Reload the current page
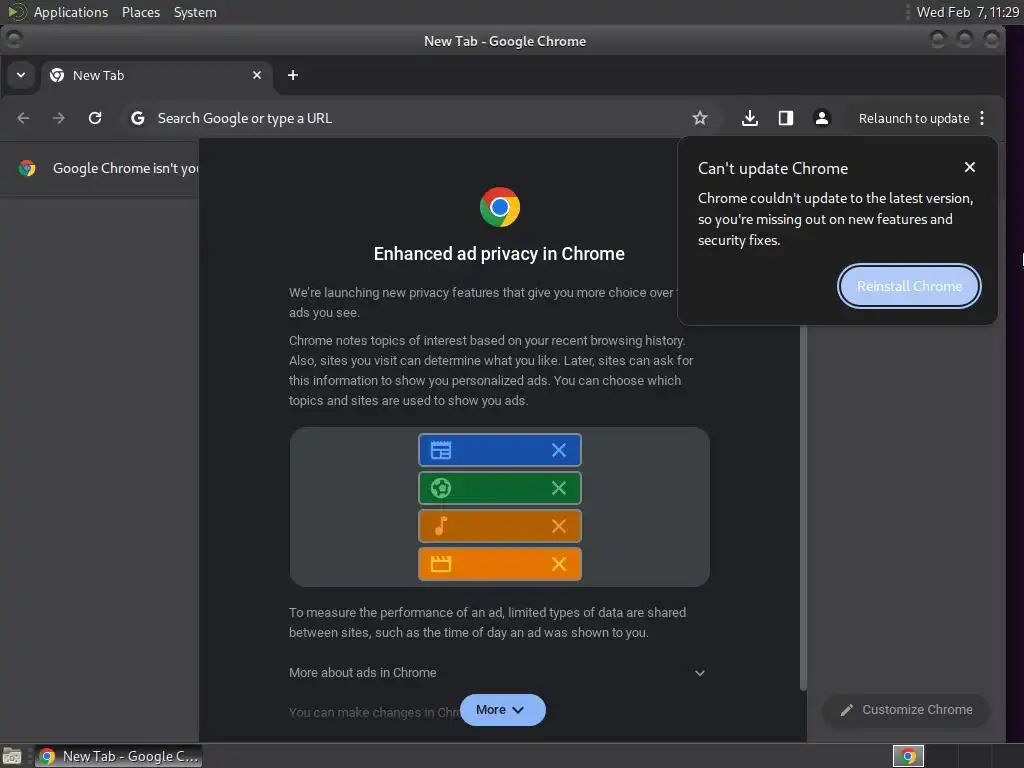Image resolution: width=1024 pixels, height=768 pixels. click(x=95, y=118)
